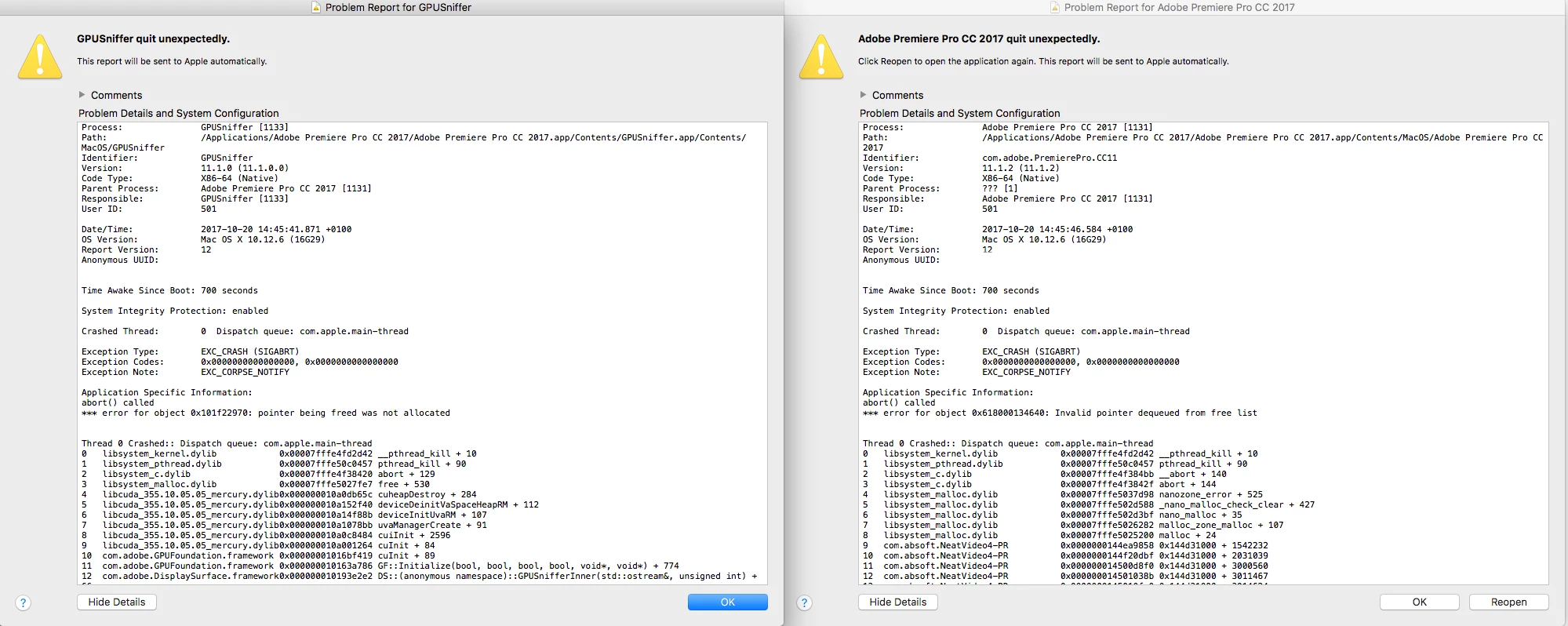Open help in GPUSniffer problem report
This screenshot has width=1568, height=626.
click(24, 602)
